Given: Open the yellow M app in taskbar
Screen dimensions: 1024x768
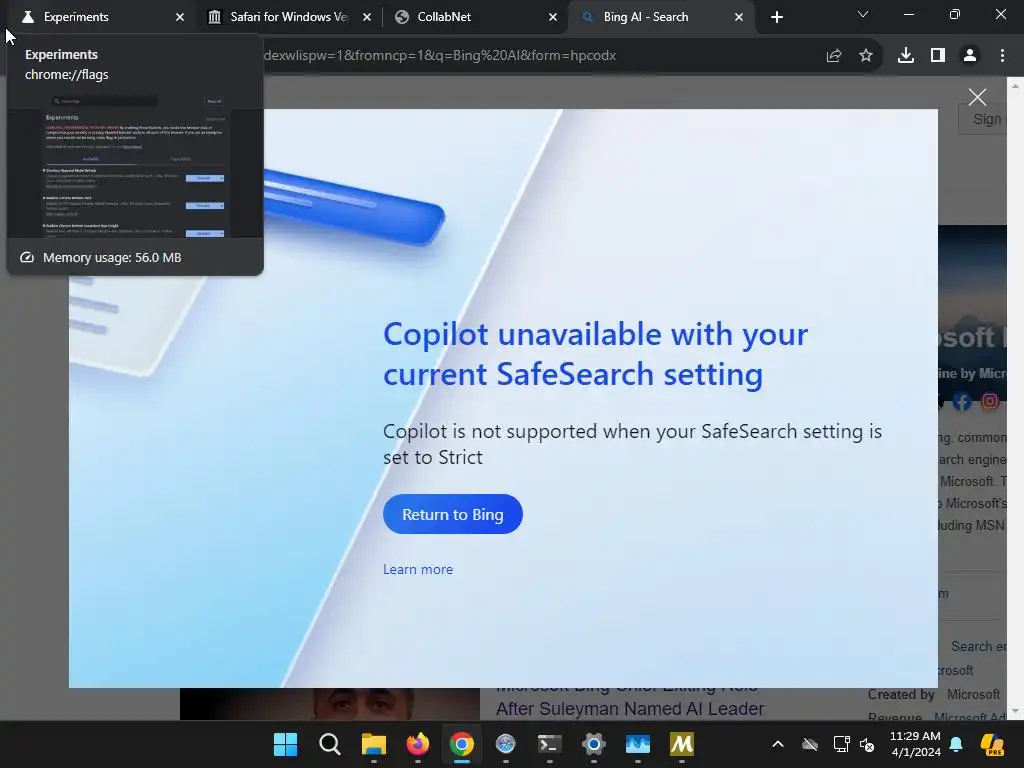Looking at the screenshot, I should click(x=682, y=744).
